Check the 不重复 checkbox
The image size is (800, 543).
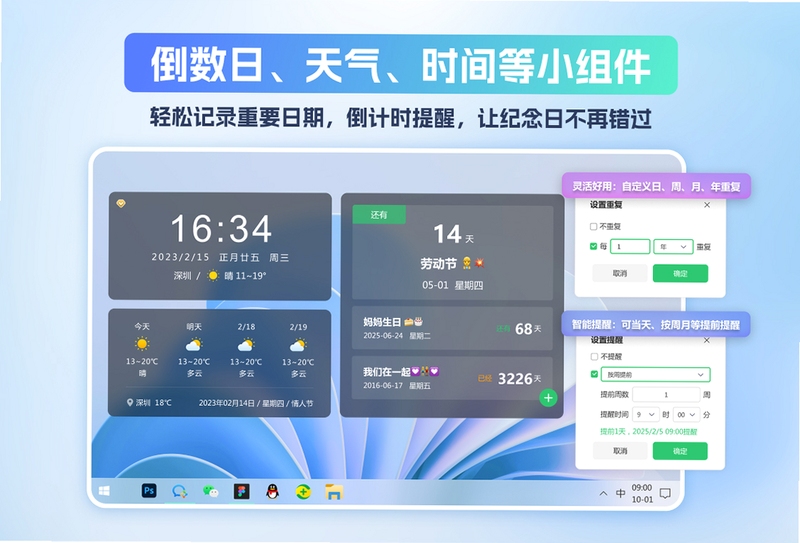point(593,226)
